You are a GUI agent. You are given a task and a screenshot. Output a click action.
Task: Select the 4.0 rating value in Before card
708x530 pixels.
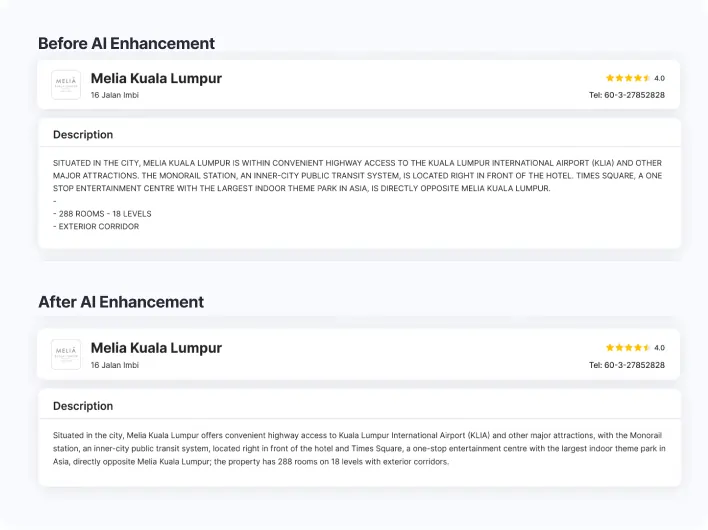(660, 78)
